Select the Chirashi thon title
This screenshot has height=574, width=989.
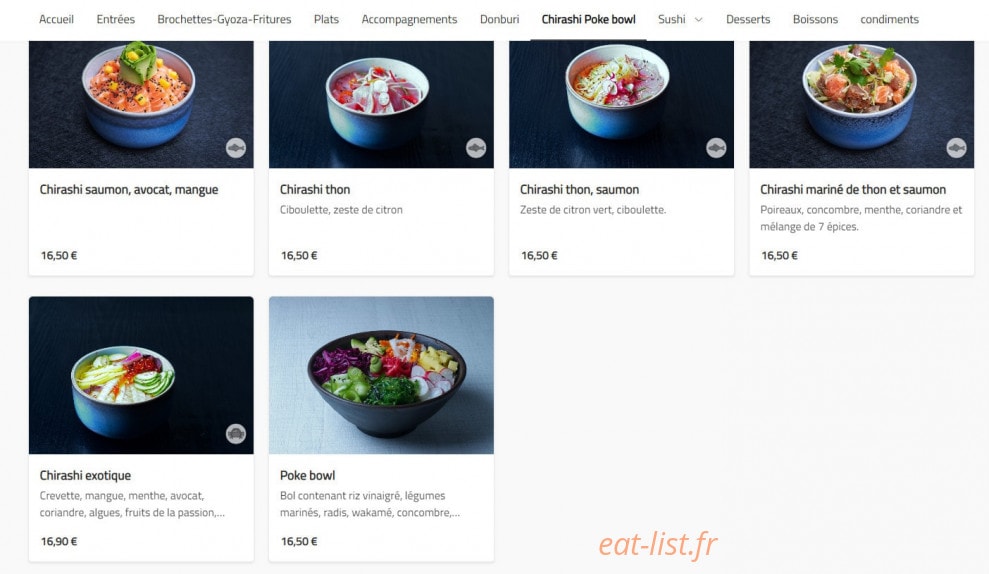(x=315, y=190)
